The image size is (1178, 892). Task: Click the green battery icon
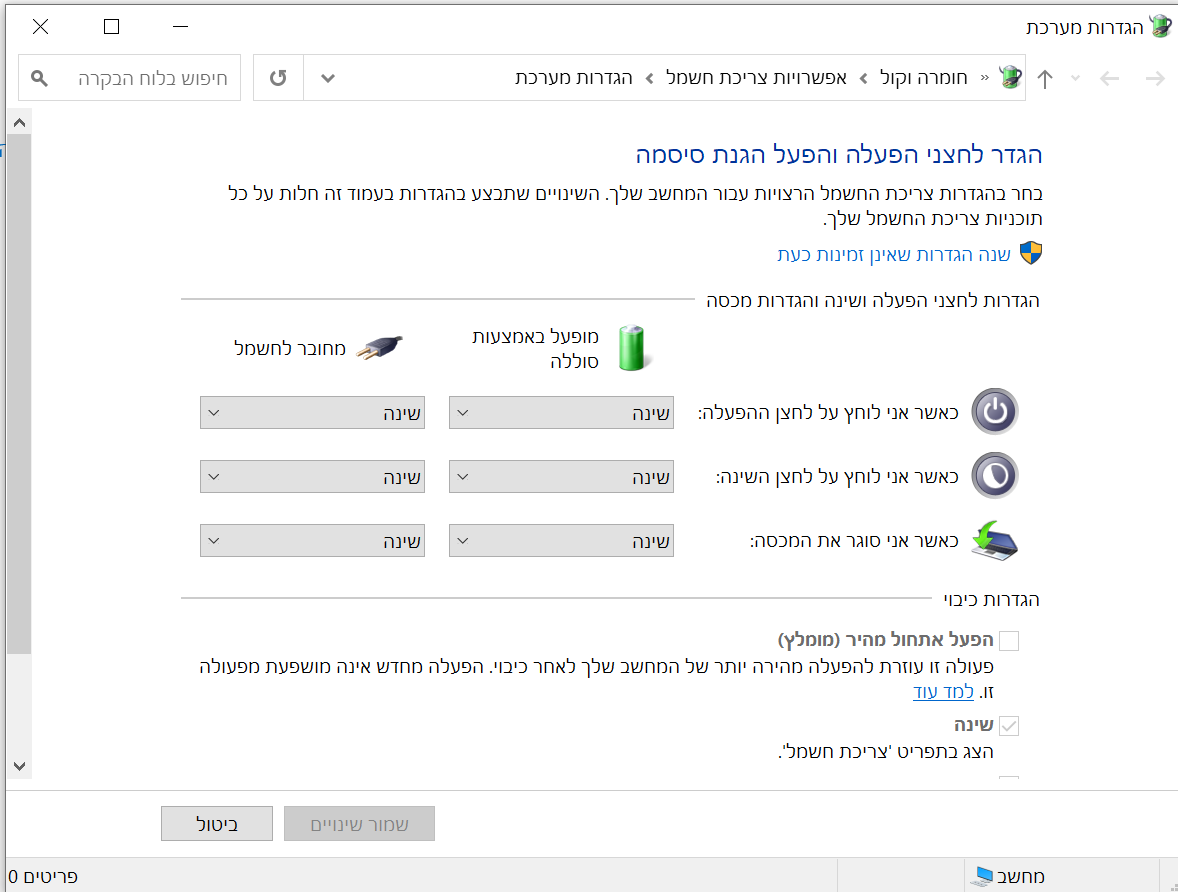[633, 348]
